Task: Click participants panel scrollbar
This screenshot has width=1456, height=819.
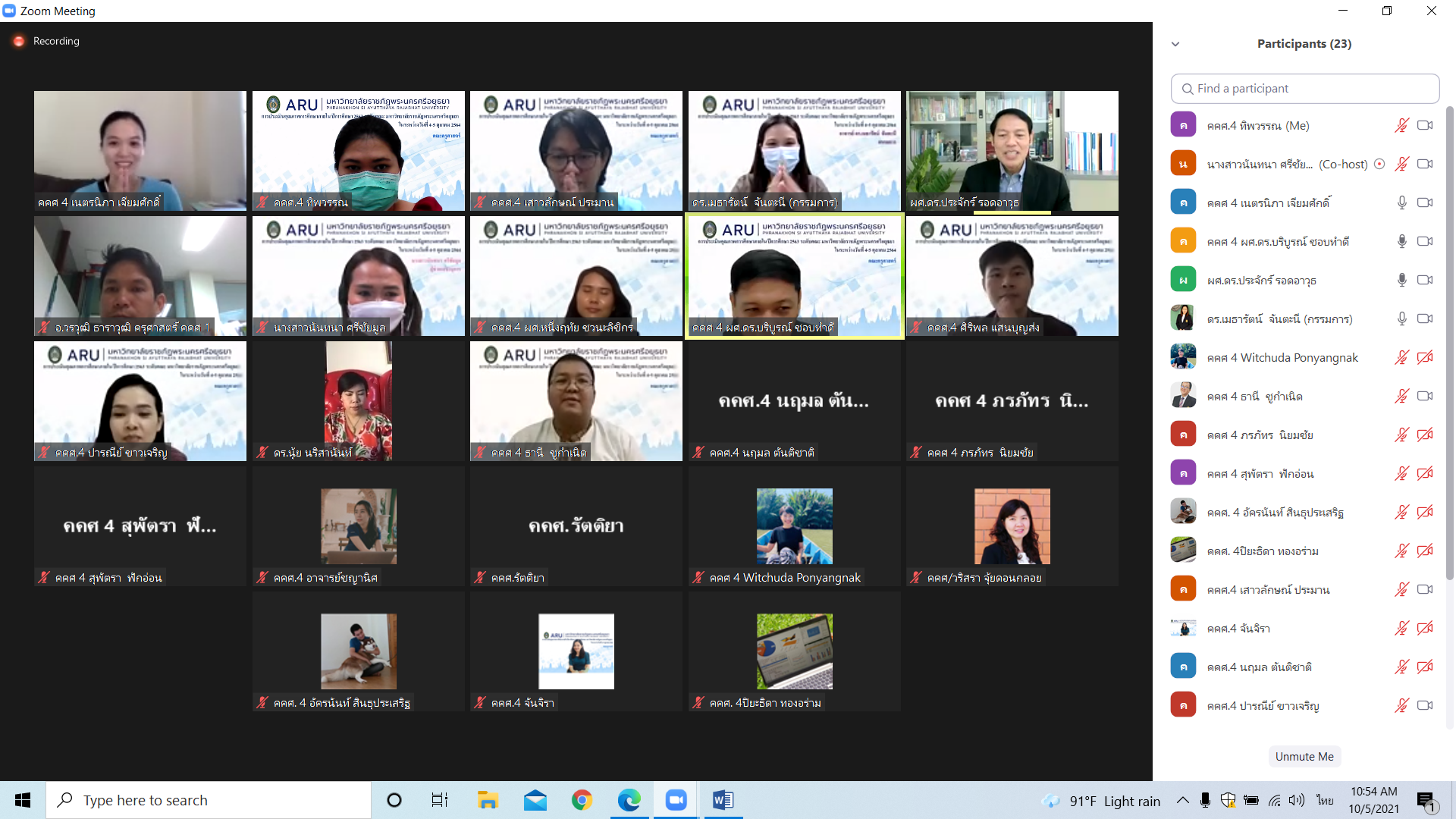Action: pos(1449,343)
